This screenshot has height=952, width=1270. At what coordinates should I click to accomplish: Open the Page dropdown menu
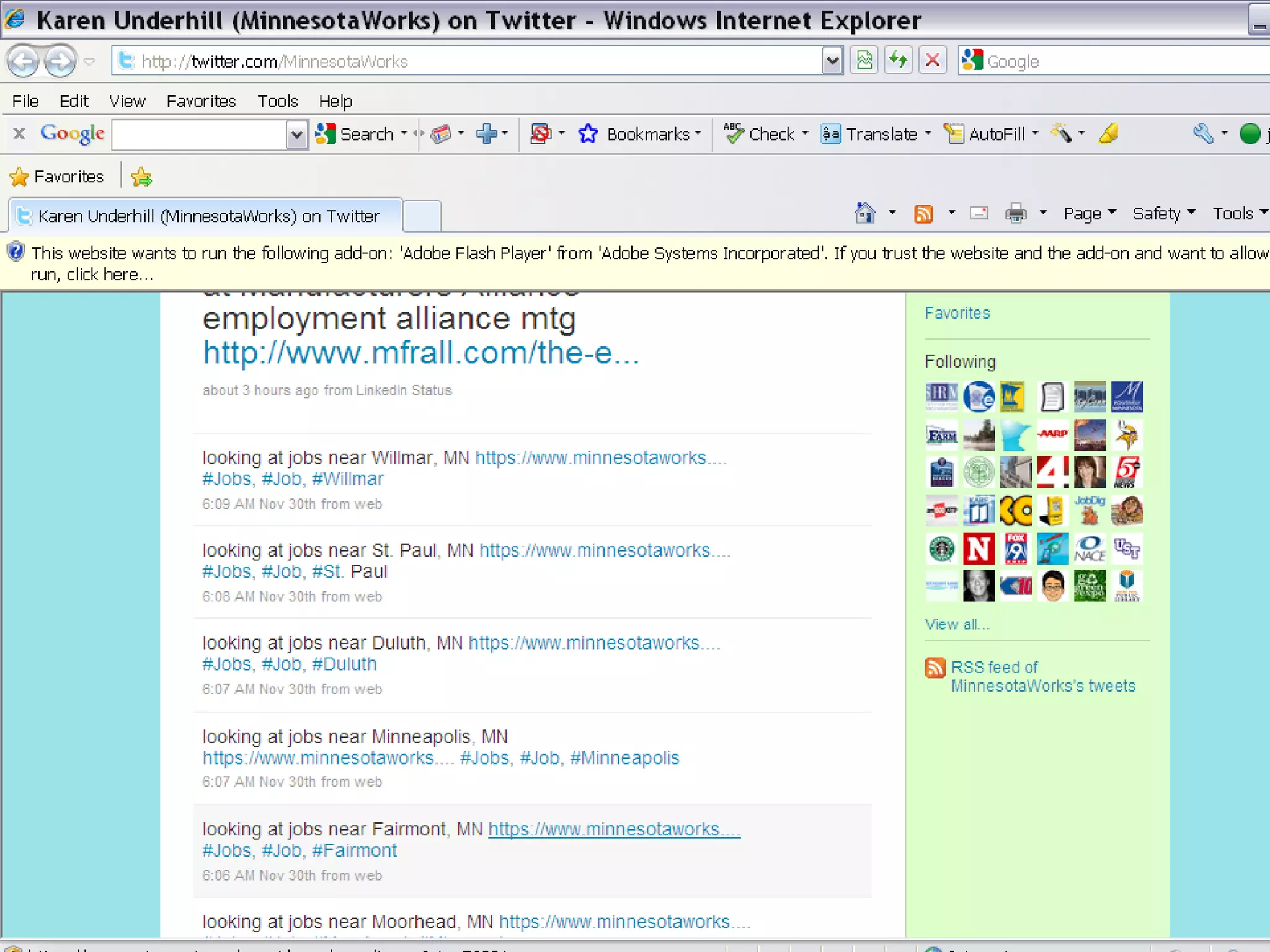point(1089,214)
